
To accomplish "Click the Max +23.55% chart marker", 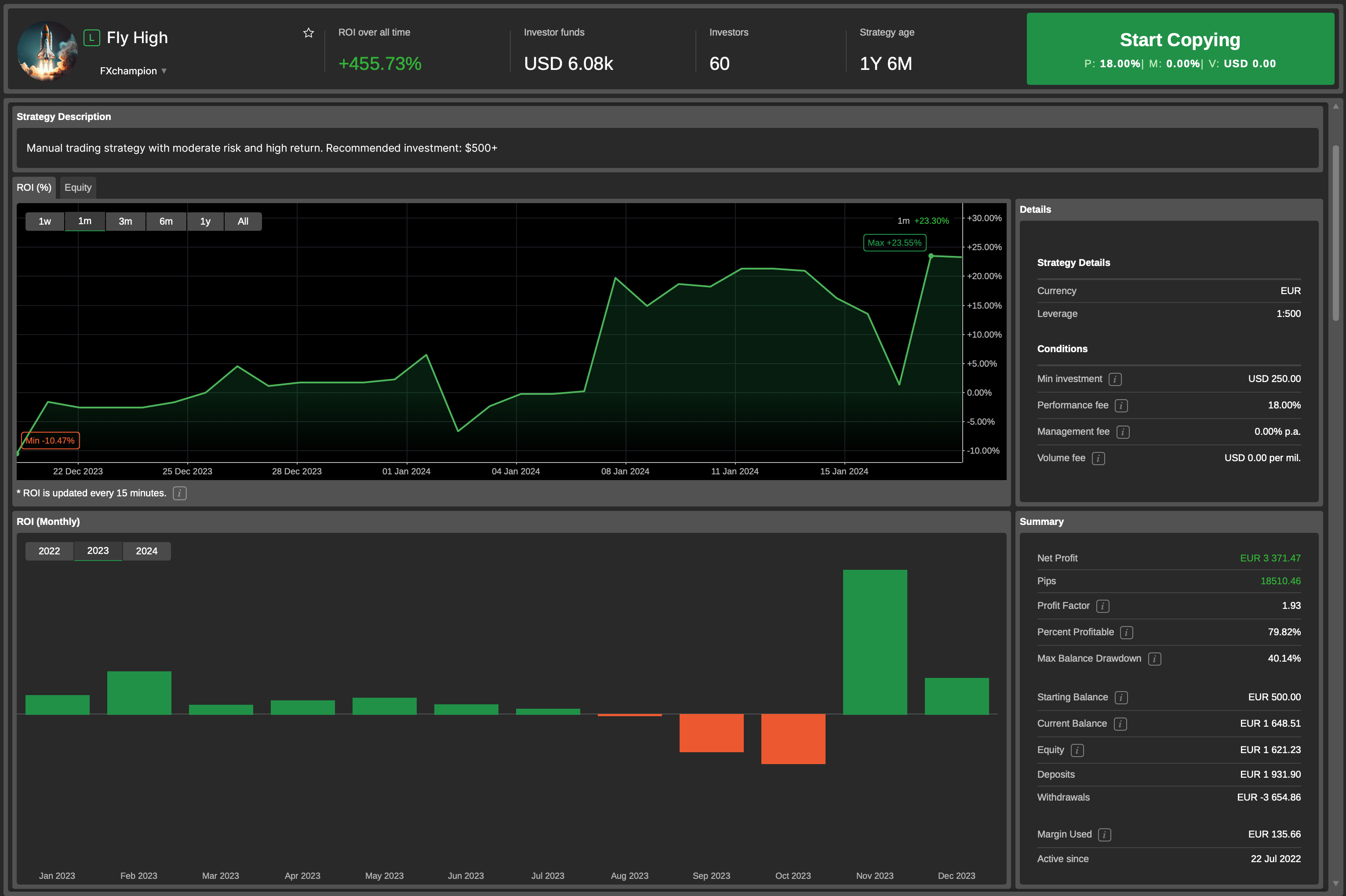I will (x=894, y=243).
